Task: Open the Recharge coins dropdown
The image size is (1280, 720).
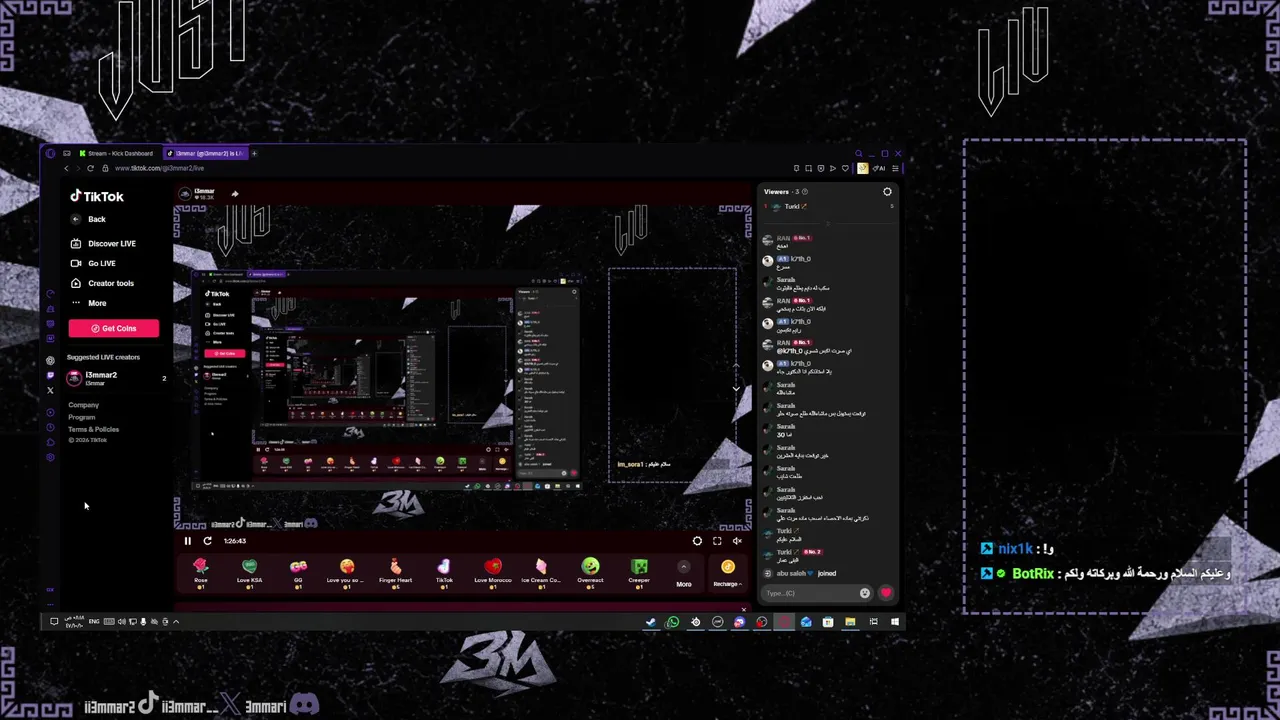Action: click(x=728, y=574)
